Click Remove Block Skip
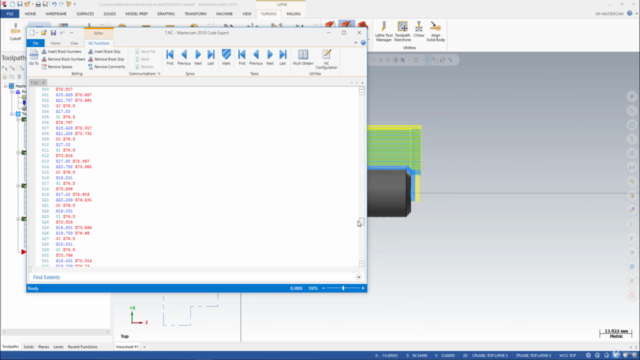The height and width of the screenshot is (360, 640). pos(106,59)
